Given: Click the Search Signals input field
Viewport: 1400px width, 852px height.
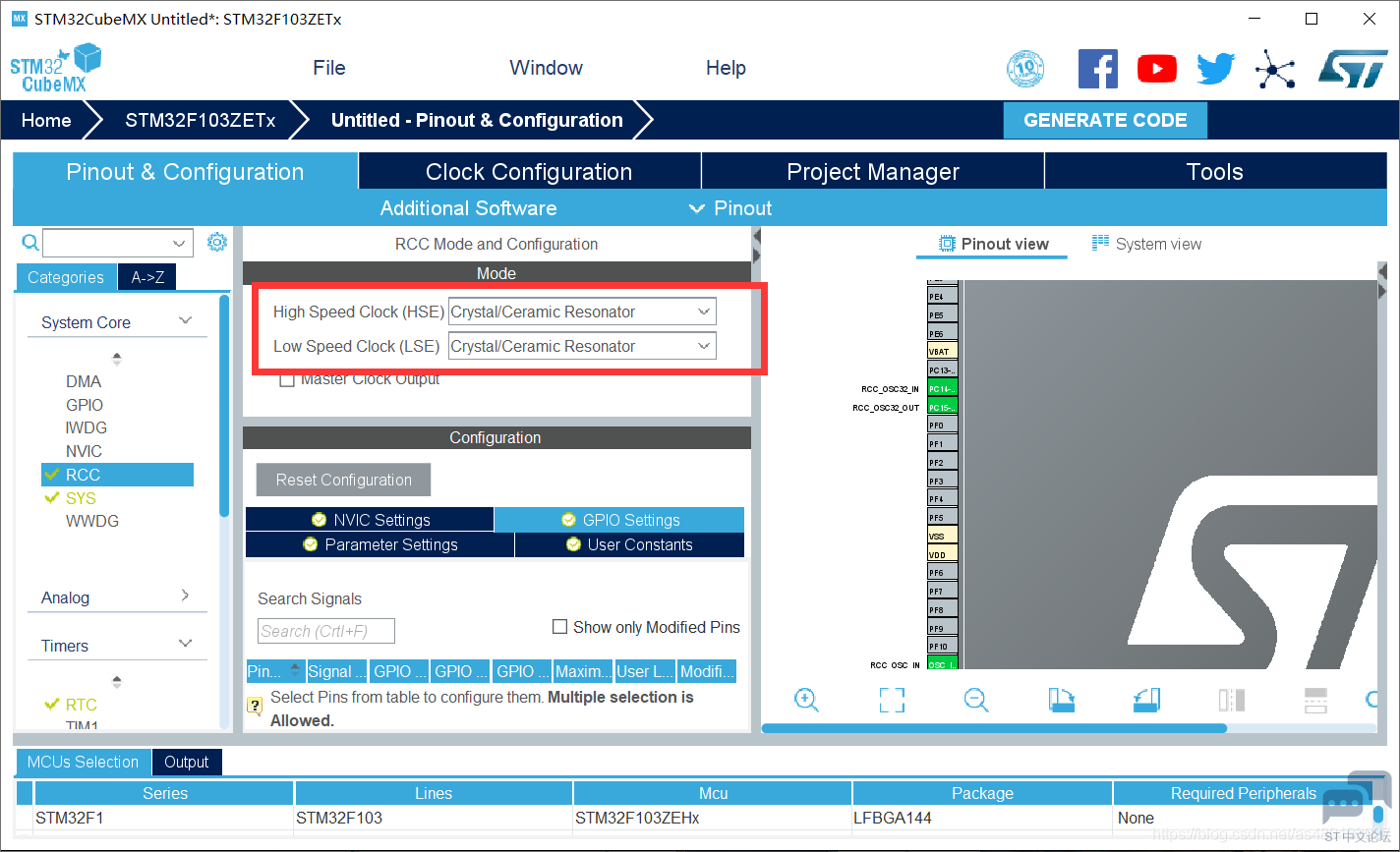Looking at the screenshot, I should coord(326,631).
